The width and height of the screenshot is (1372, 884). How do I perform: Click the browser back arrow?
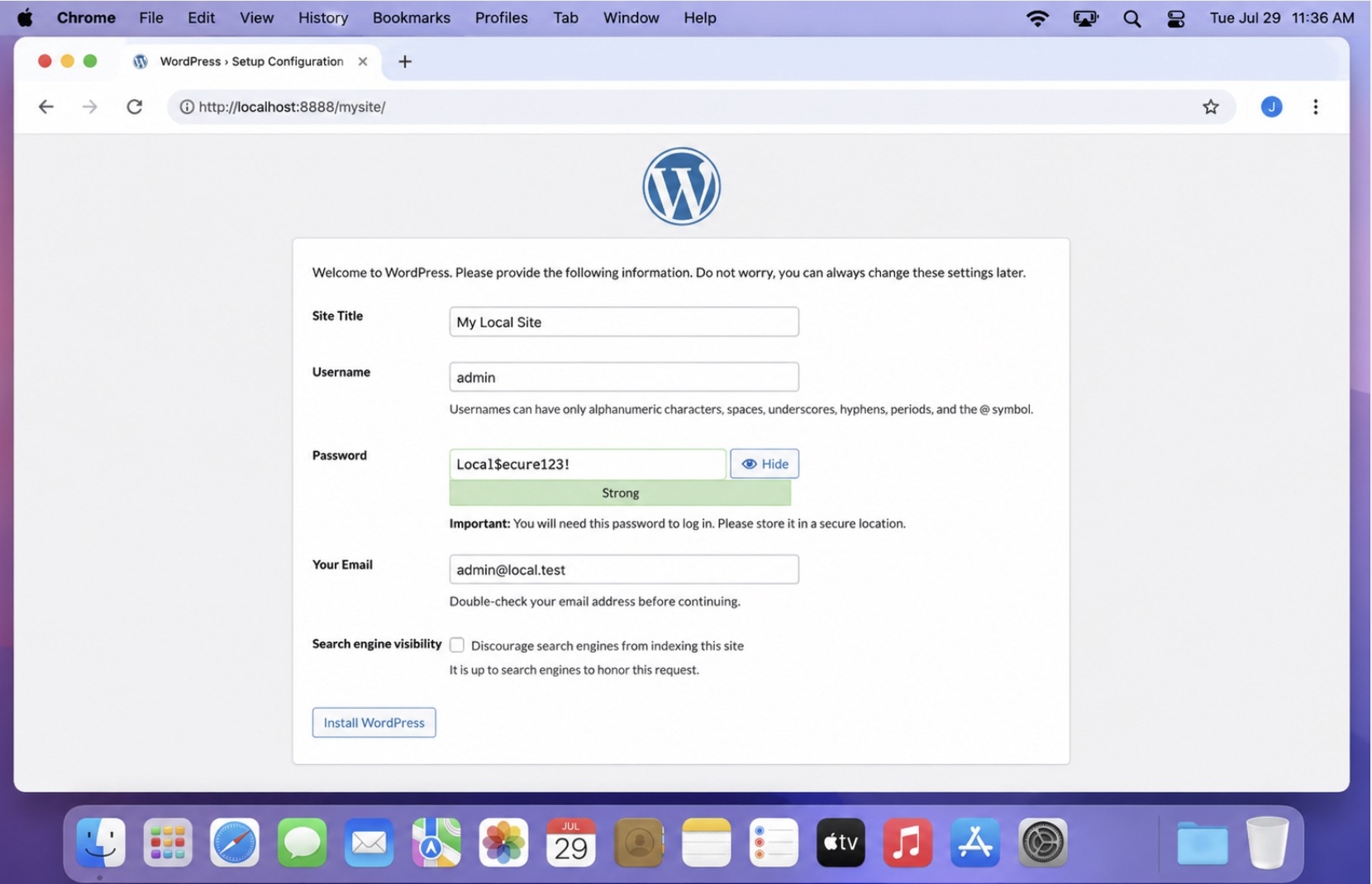coord(46,107)
